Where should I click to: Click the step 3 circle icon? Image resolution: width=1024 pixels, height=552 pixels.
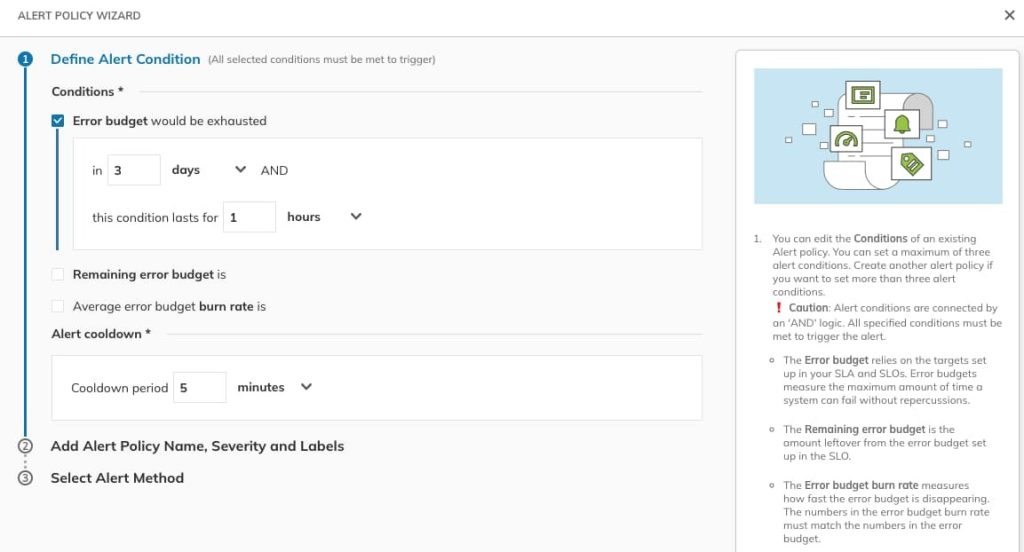(x=26, y=478)
